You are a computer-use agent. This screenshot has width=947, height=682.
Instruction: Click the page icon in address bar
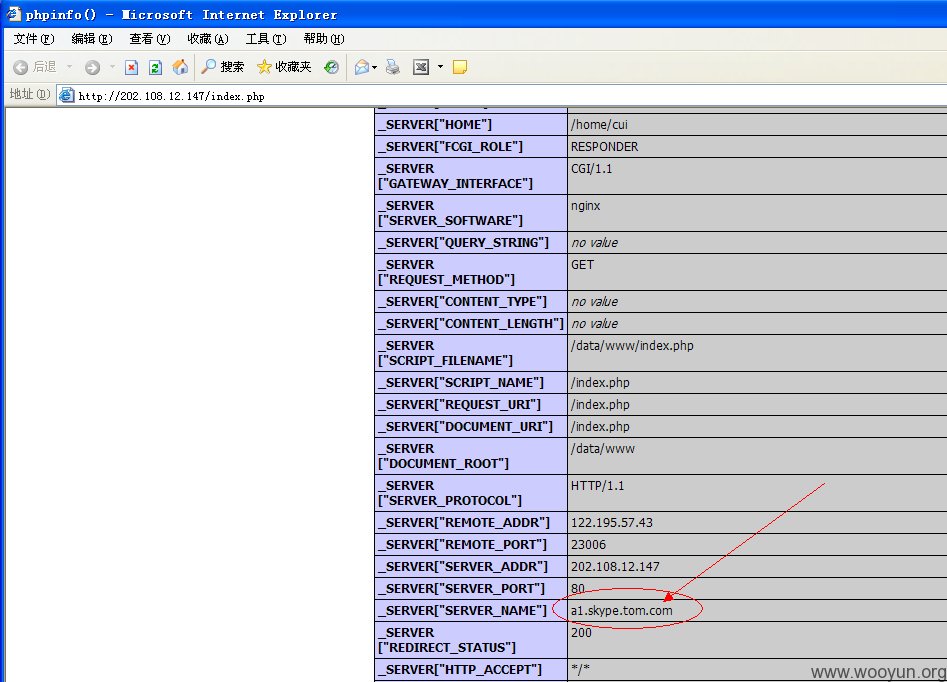pyautogui.click(x=66, y=95)
